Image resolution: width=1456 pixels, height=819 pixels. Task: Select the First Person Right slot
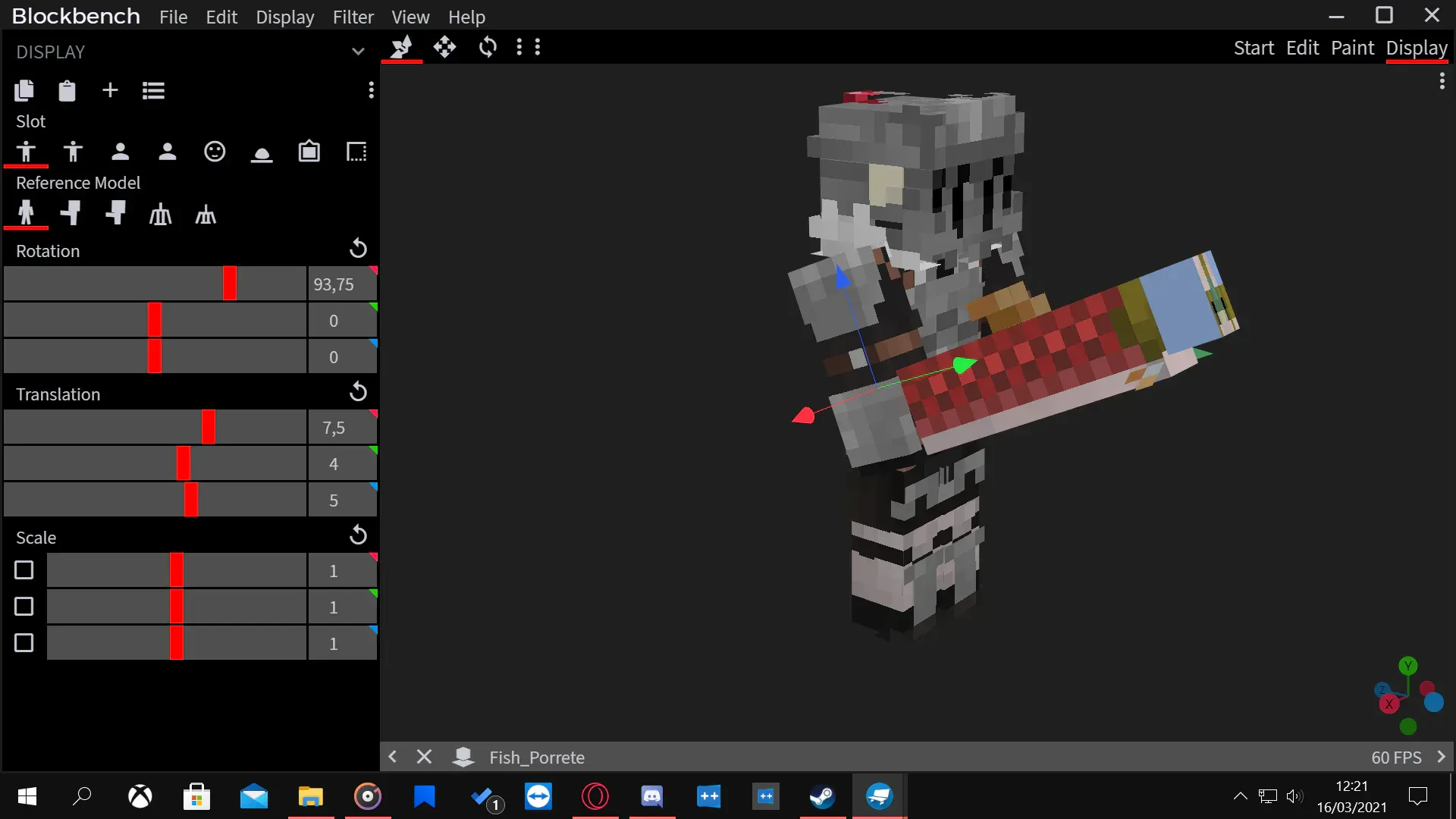point(120,152)
